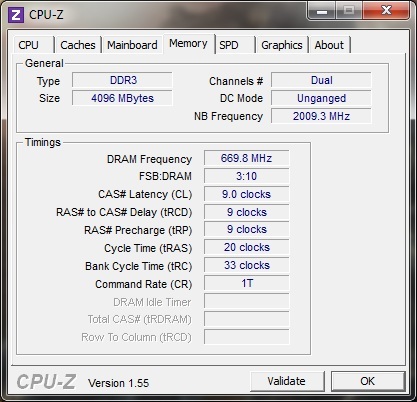
Task: Select the 1T Command Rate value
Action: click(x=247, y=283)
